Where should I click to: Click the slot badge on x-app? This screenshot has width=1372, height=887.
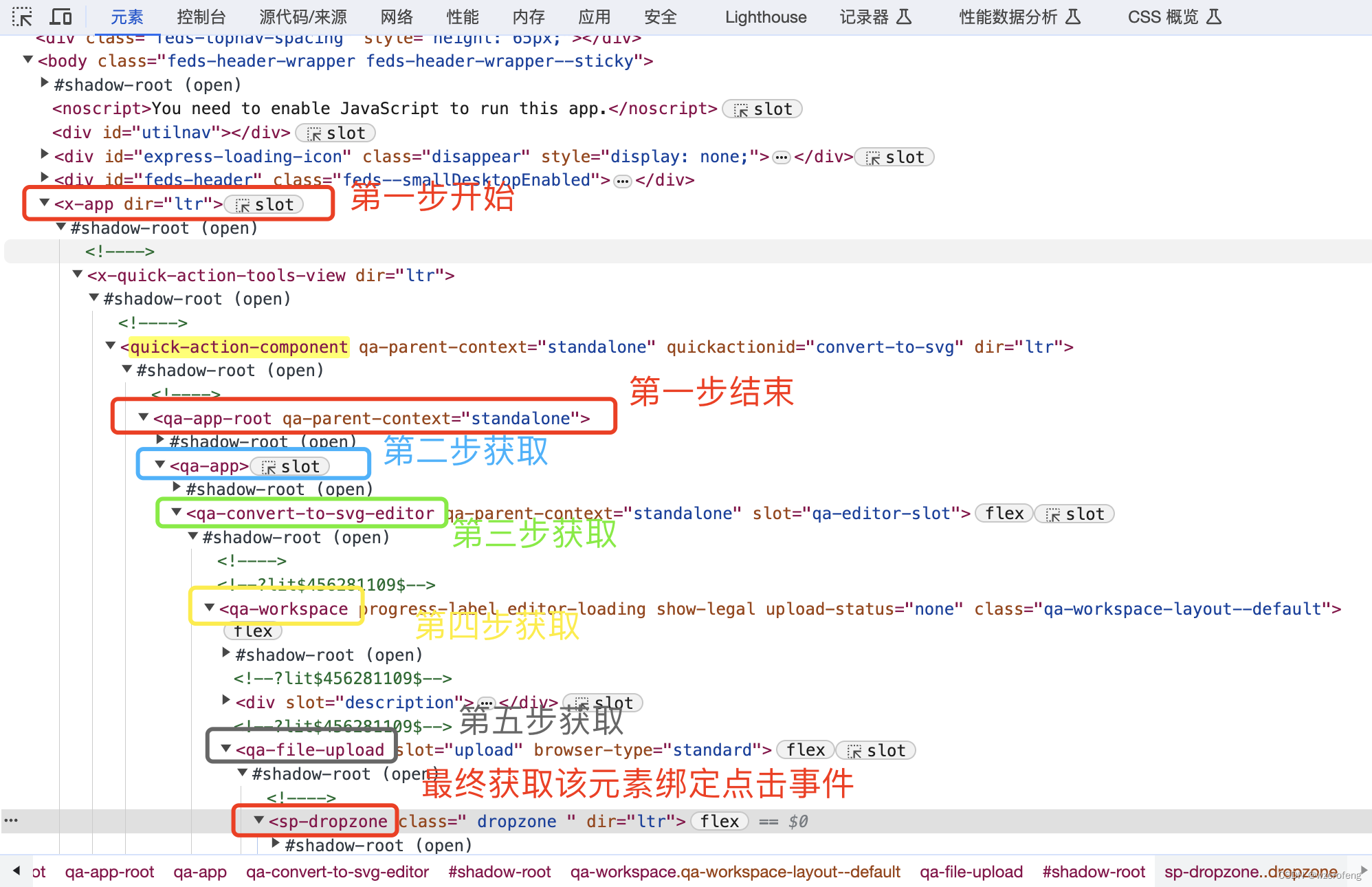click(x=264, y=205)
